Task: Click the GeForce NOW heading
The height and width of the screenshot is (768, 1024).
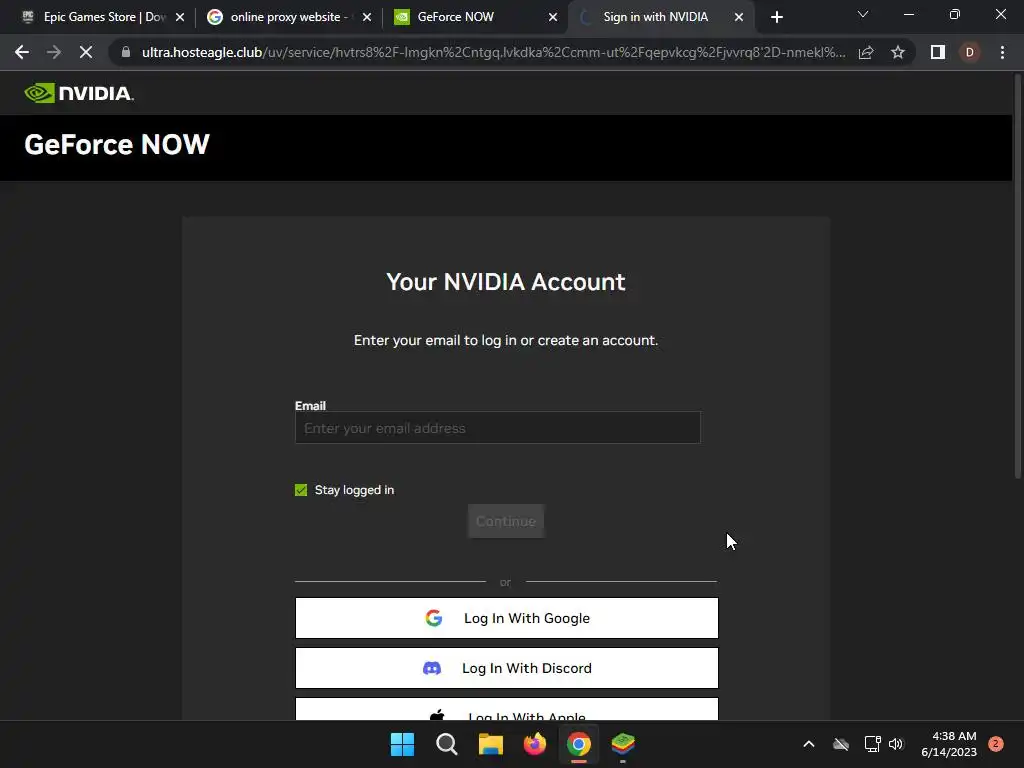Action: point(117,145)
